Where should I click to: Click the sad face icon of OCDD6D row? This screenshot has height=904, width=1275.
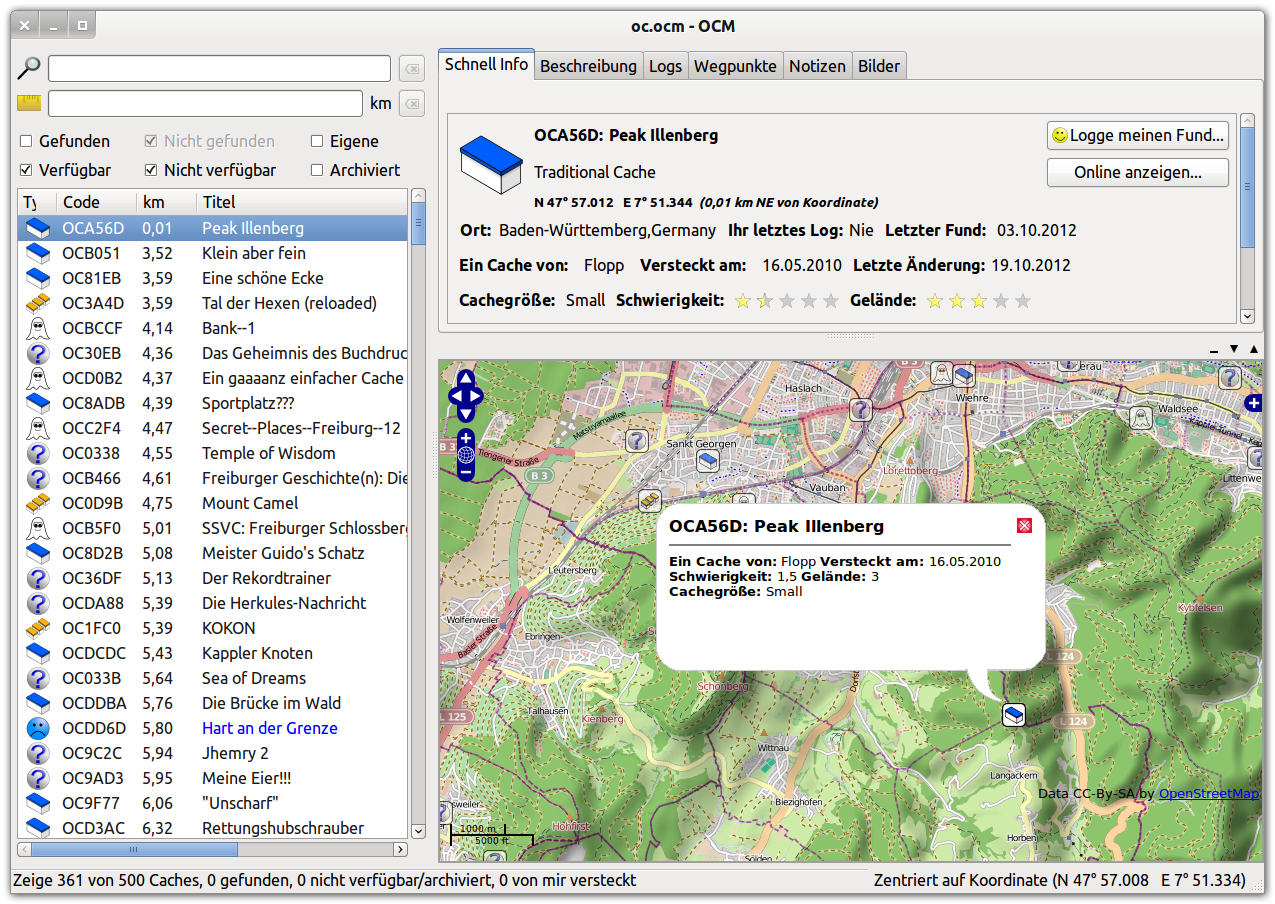[37, 728]
